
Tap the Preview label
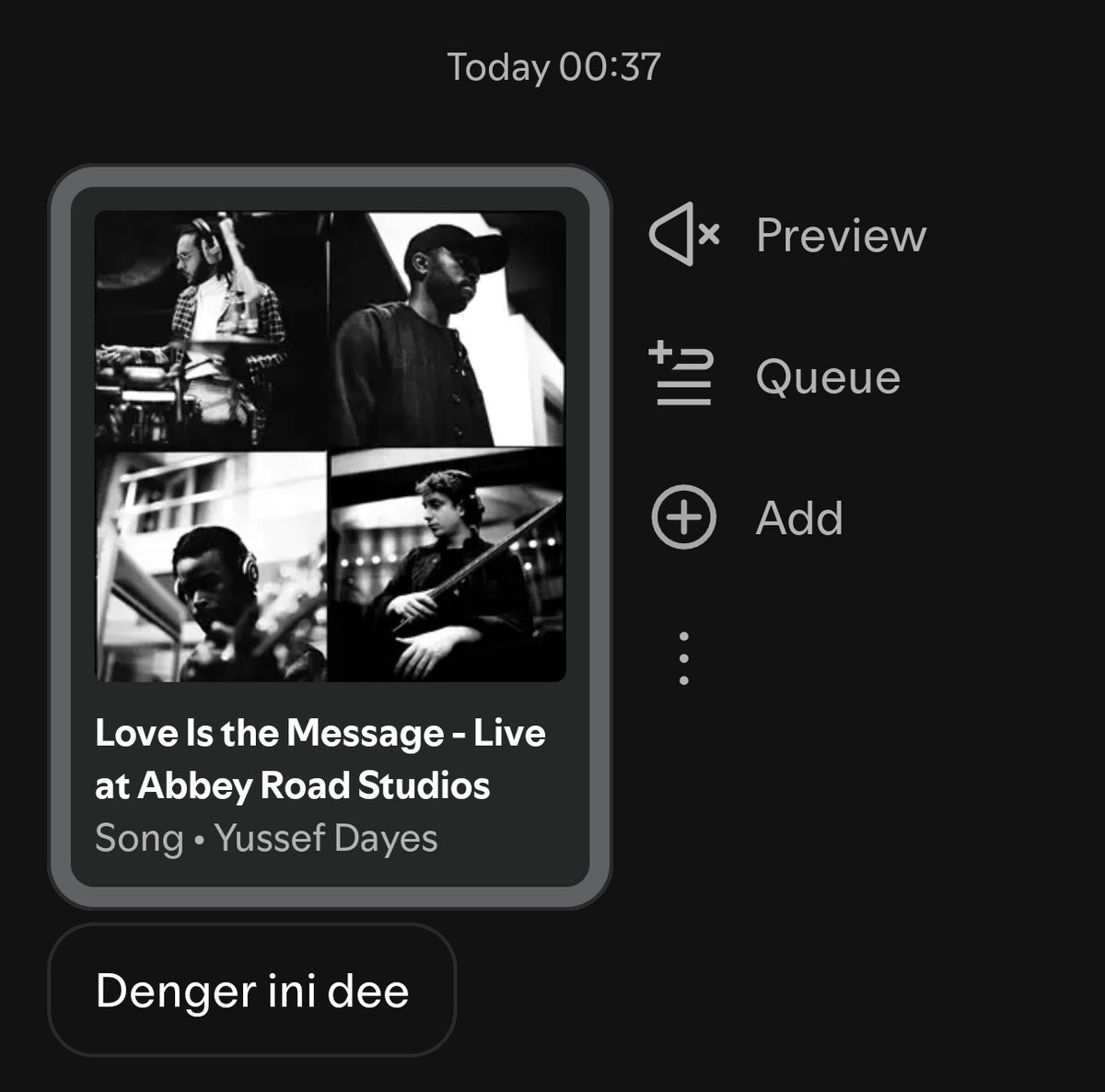841,236
